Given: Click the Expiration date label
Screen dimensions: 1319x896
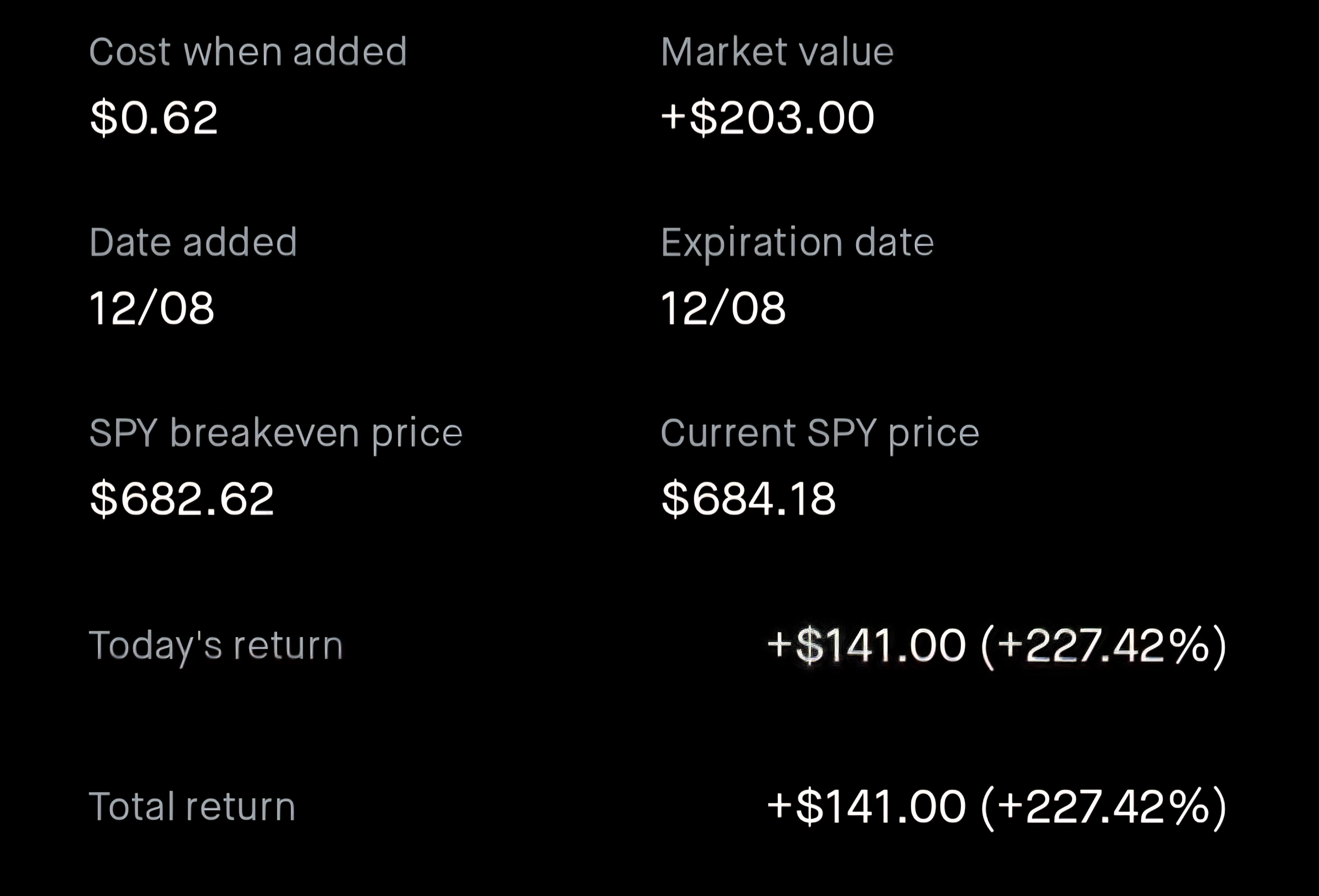Looking at the screenshot, I should 797,242.
